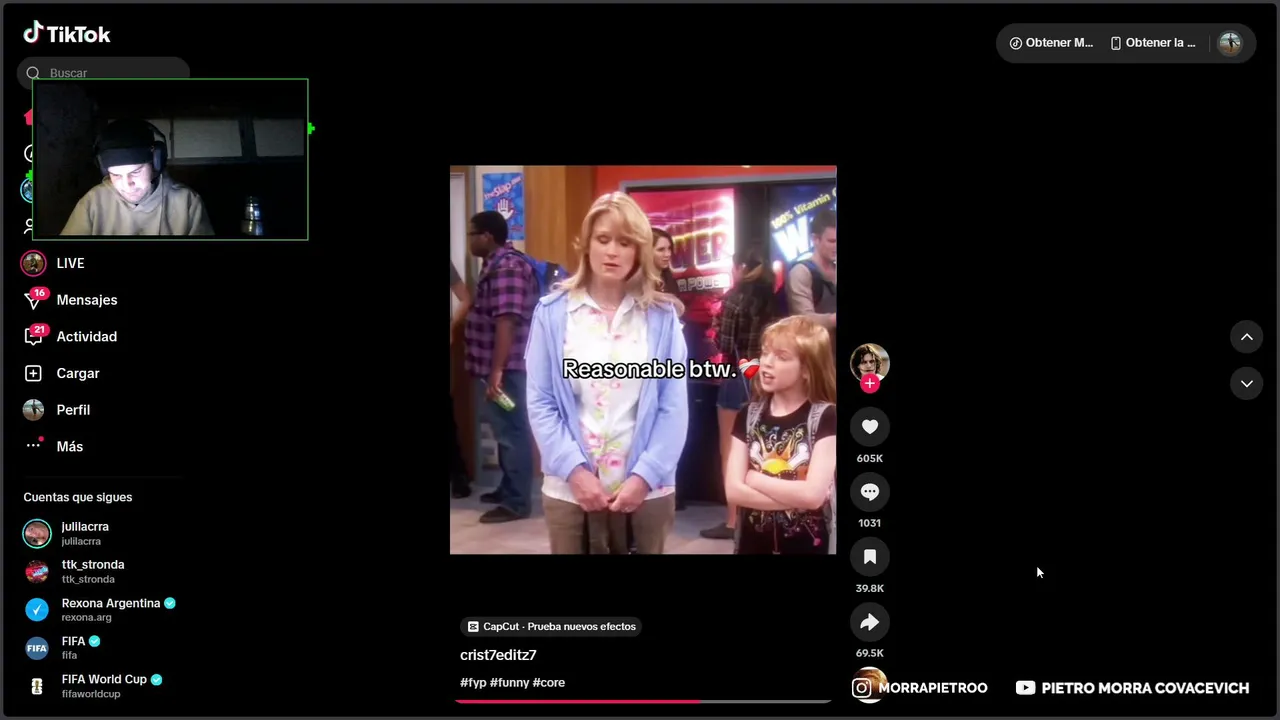The width and height of the screenshot is (1280, 720).
Task: Go to Perfil in the sidebar
Action: click(x=57, y=410)
